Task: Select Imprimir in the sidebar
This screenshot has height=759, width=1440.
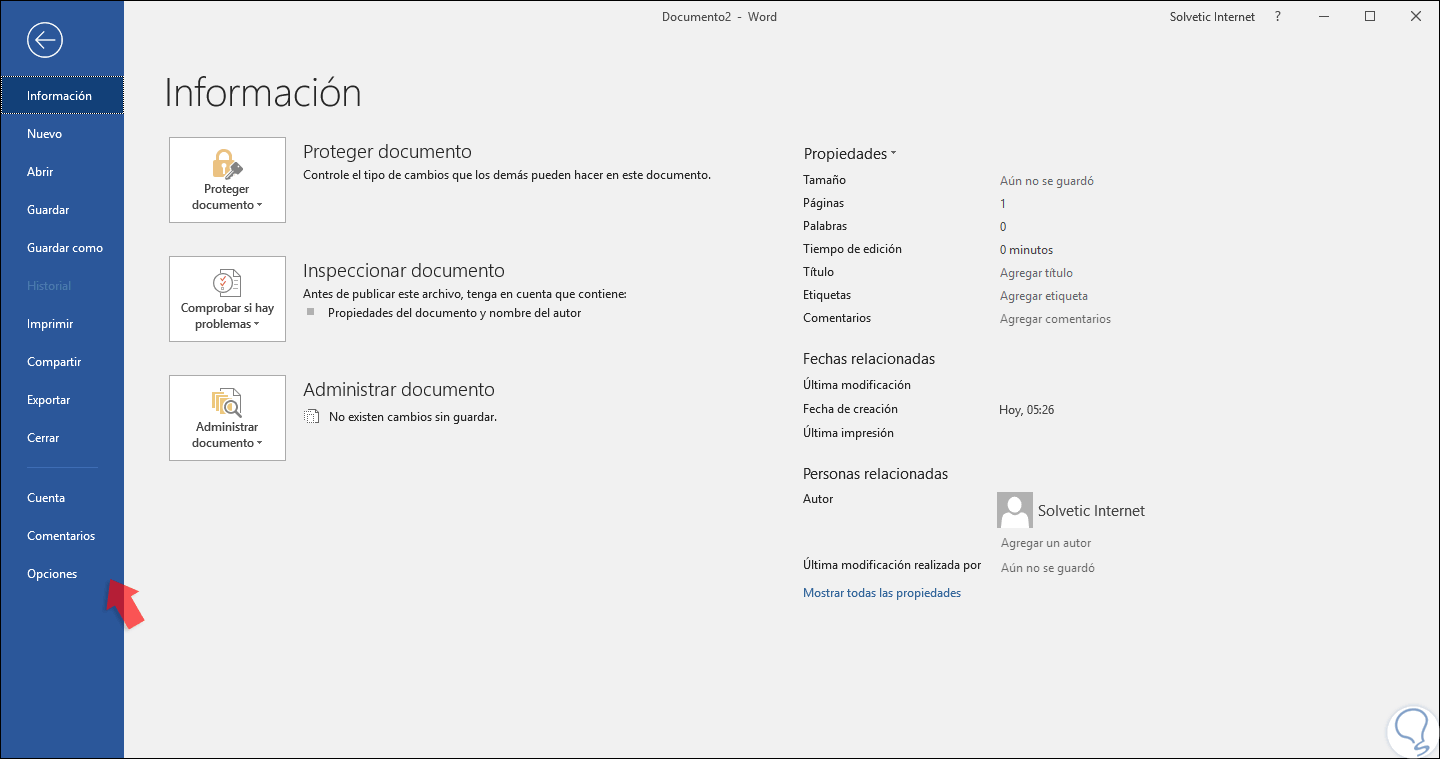Action: [62, 324]
